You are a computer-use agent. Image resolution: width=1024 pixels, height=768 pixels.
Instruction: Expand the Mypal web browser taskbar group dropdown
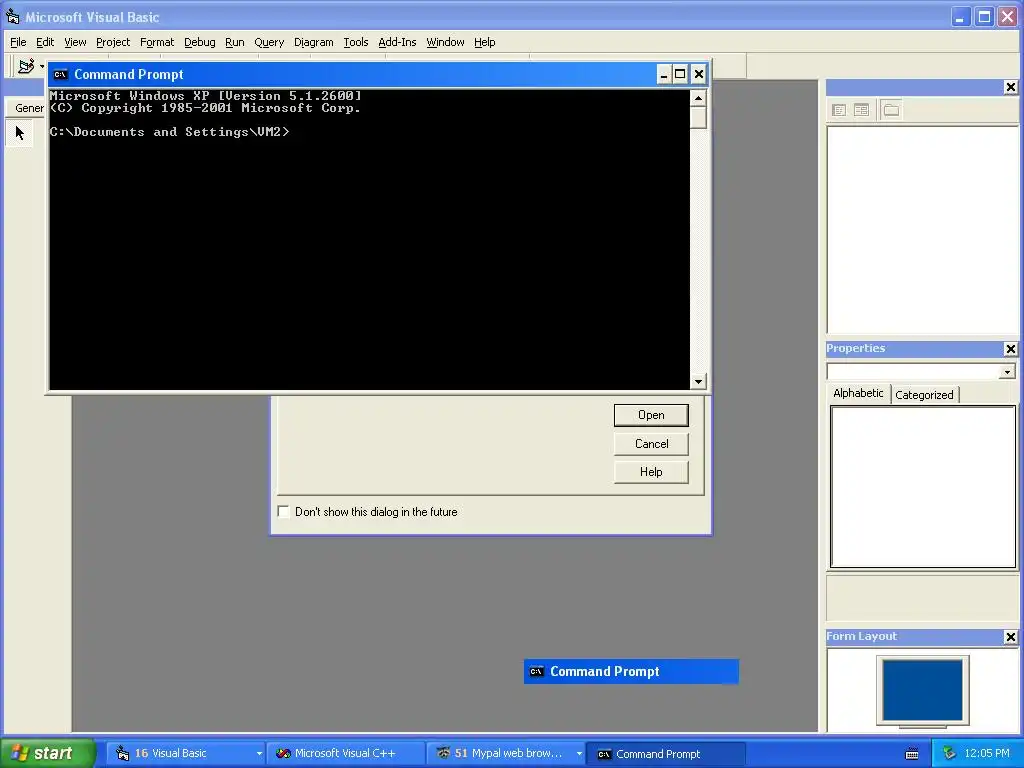579,754
